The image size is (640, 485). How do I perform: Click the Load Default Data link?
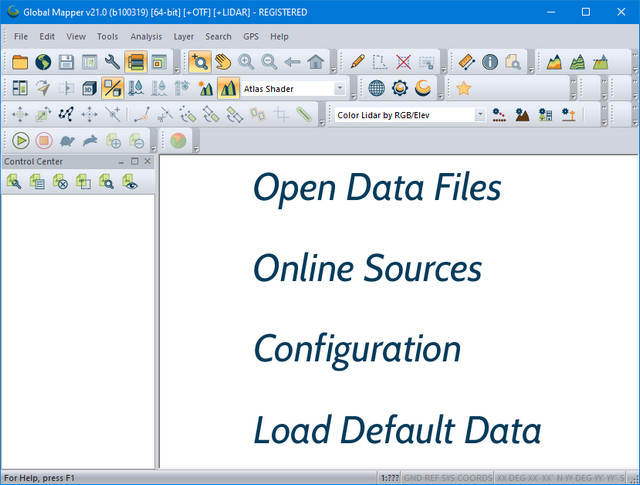pos(397,430)
